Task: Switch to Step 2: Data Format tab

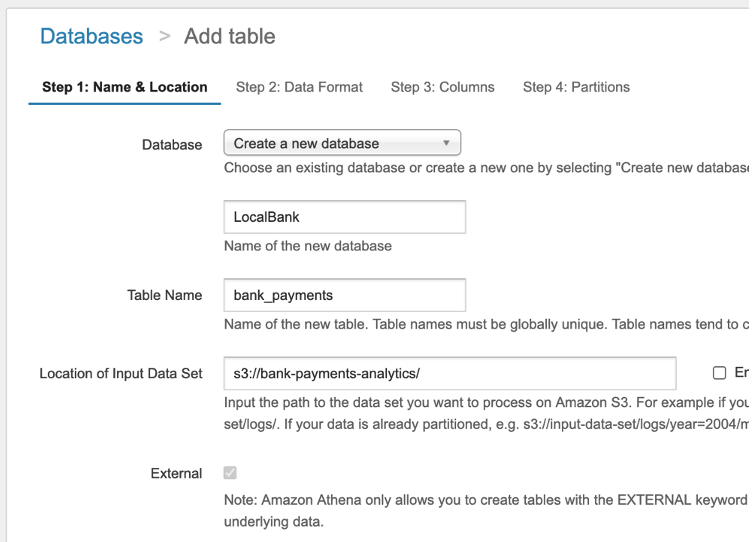Action: tap(299, 87)
